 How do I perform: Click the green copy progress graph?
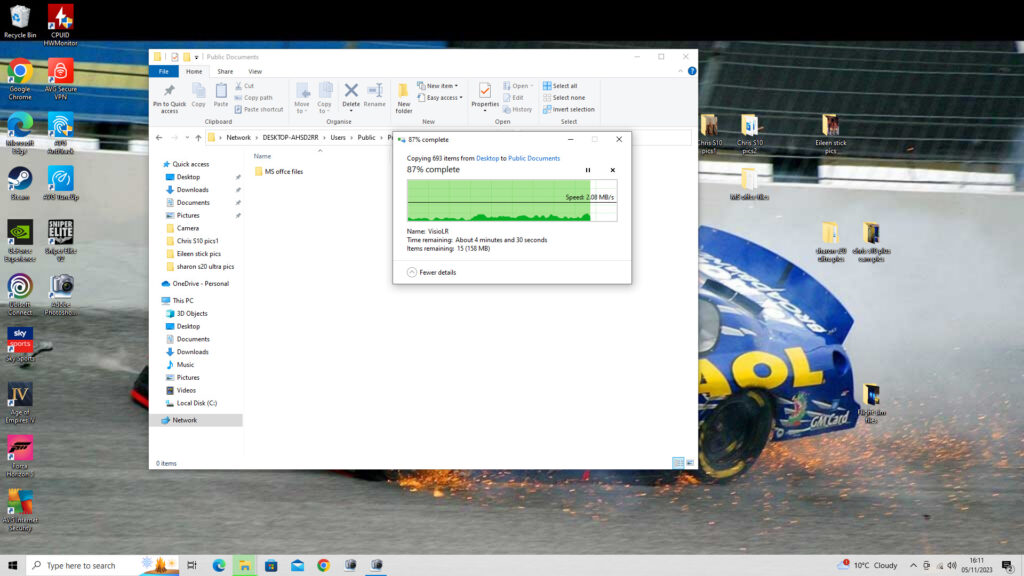click(x=498, y=200)
